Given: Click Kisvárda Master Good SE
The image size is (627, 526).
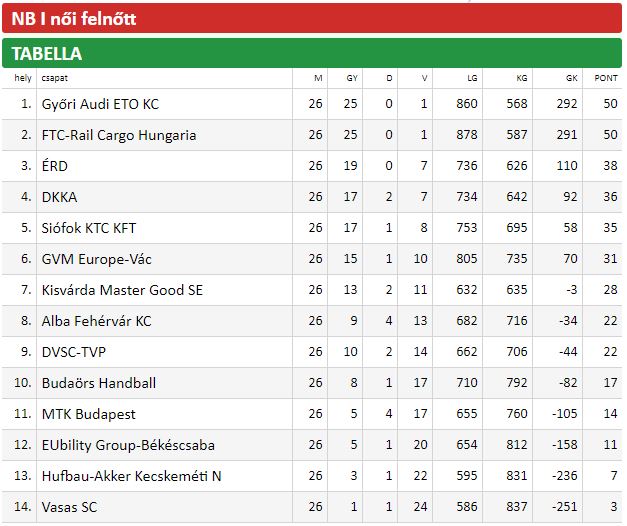Looking at the screenshot, I should [x=122, y=290].
